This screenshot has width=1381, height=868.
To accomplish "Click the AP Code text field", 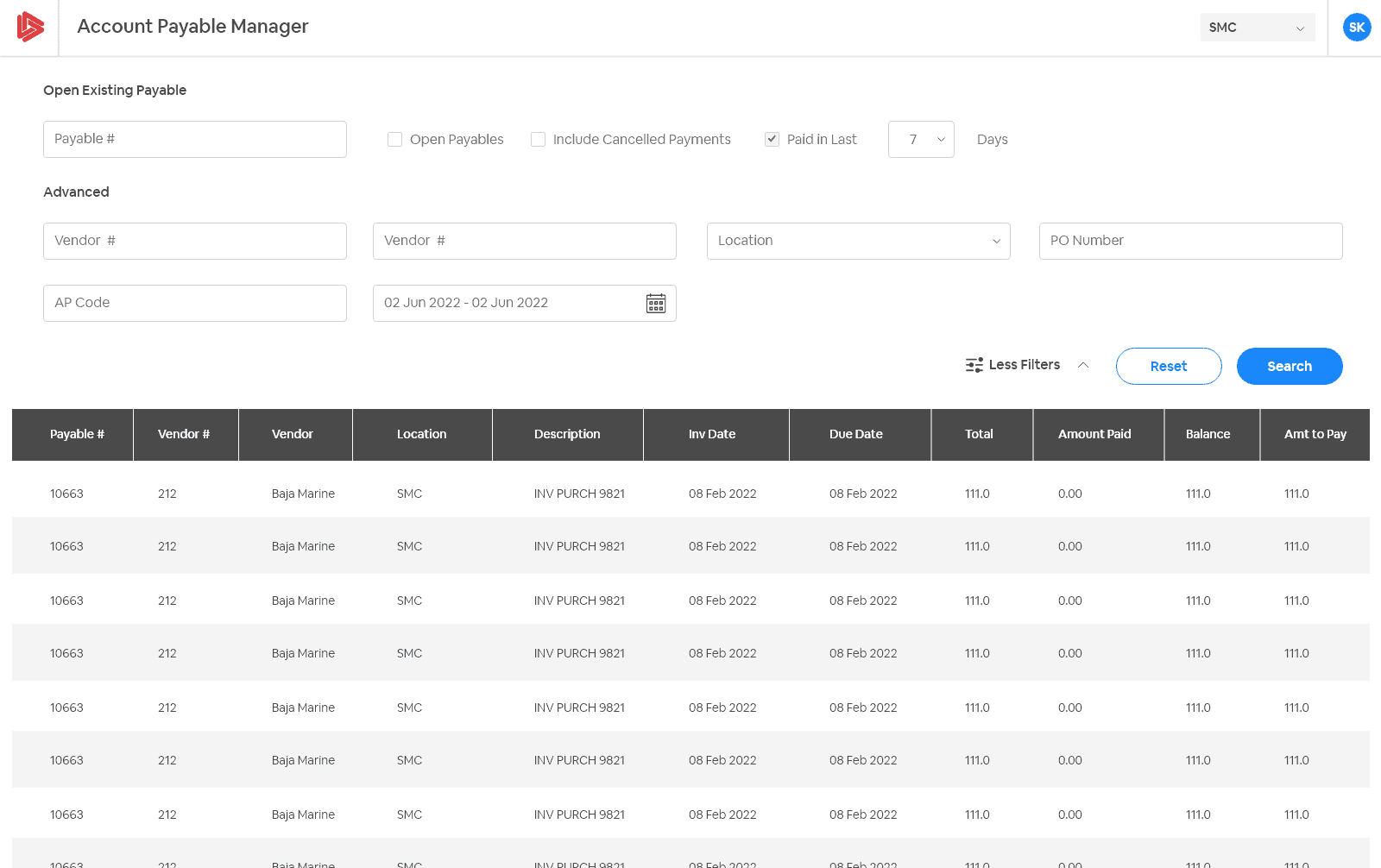I will [x=195, y=304].
